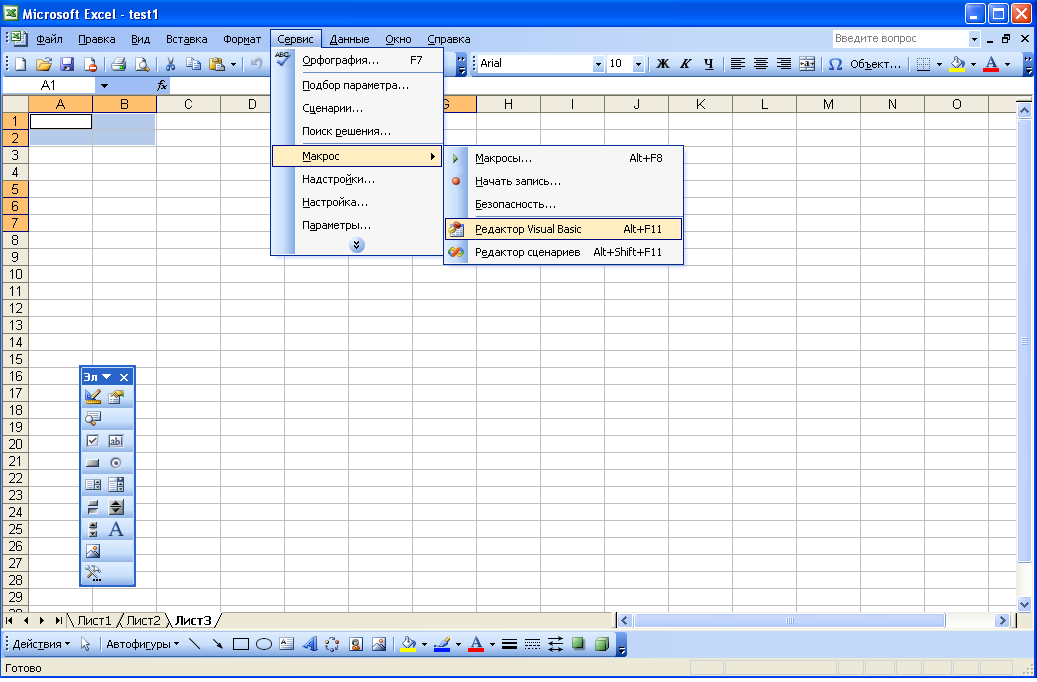Image resolution: width=1037 pixels, height=682 pixels.
Task: Open Действия dropdown in drawing toolbar
Action: point(41,644)
